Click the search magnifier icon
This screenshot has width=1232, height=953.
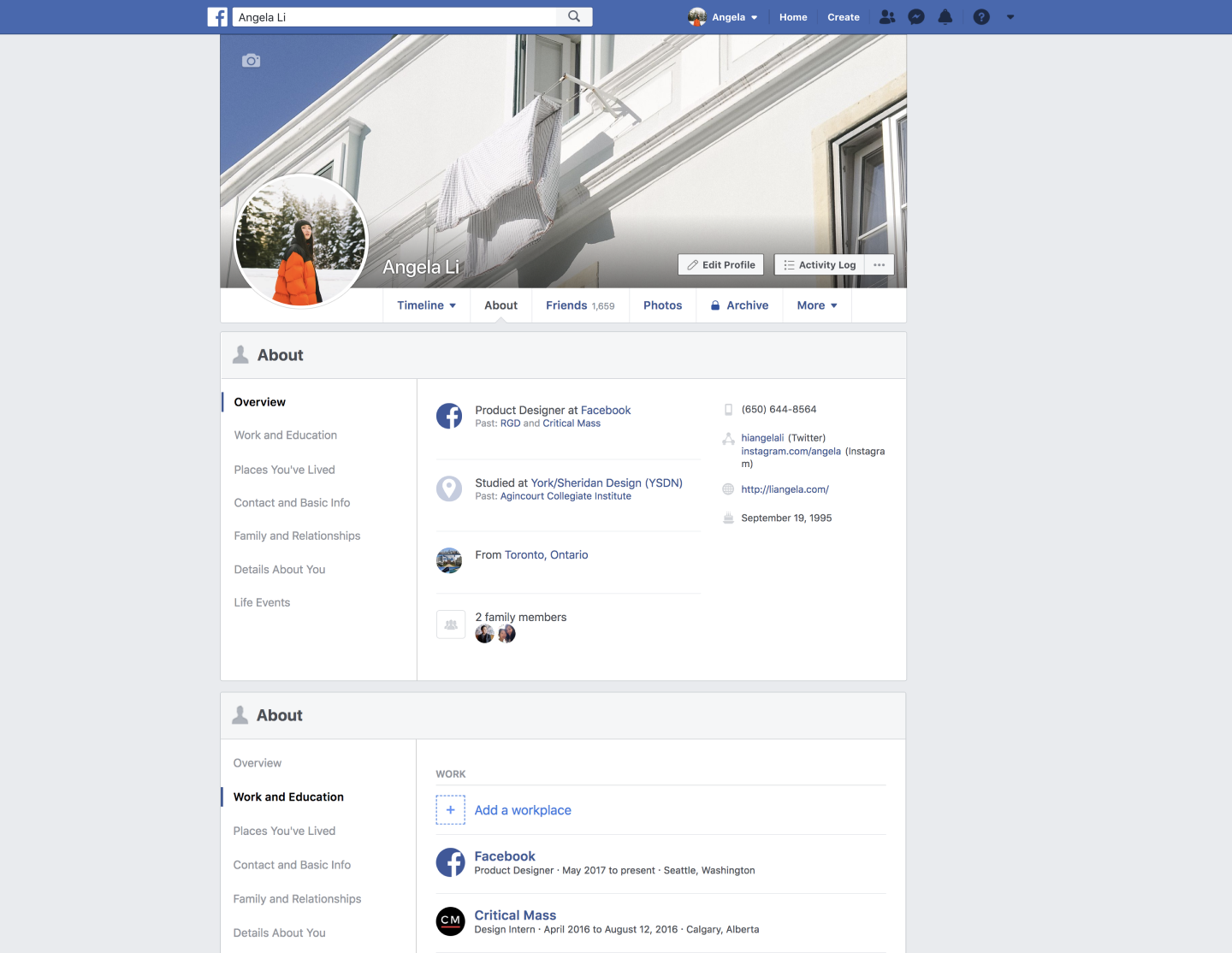point(574,17)
